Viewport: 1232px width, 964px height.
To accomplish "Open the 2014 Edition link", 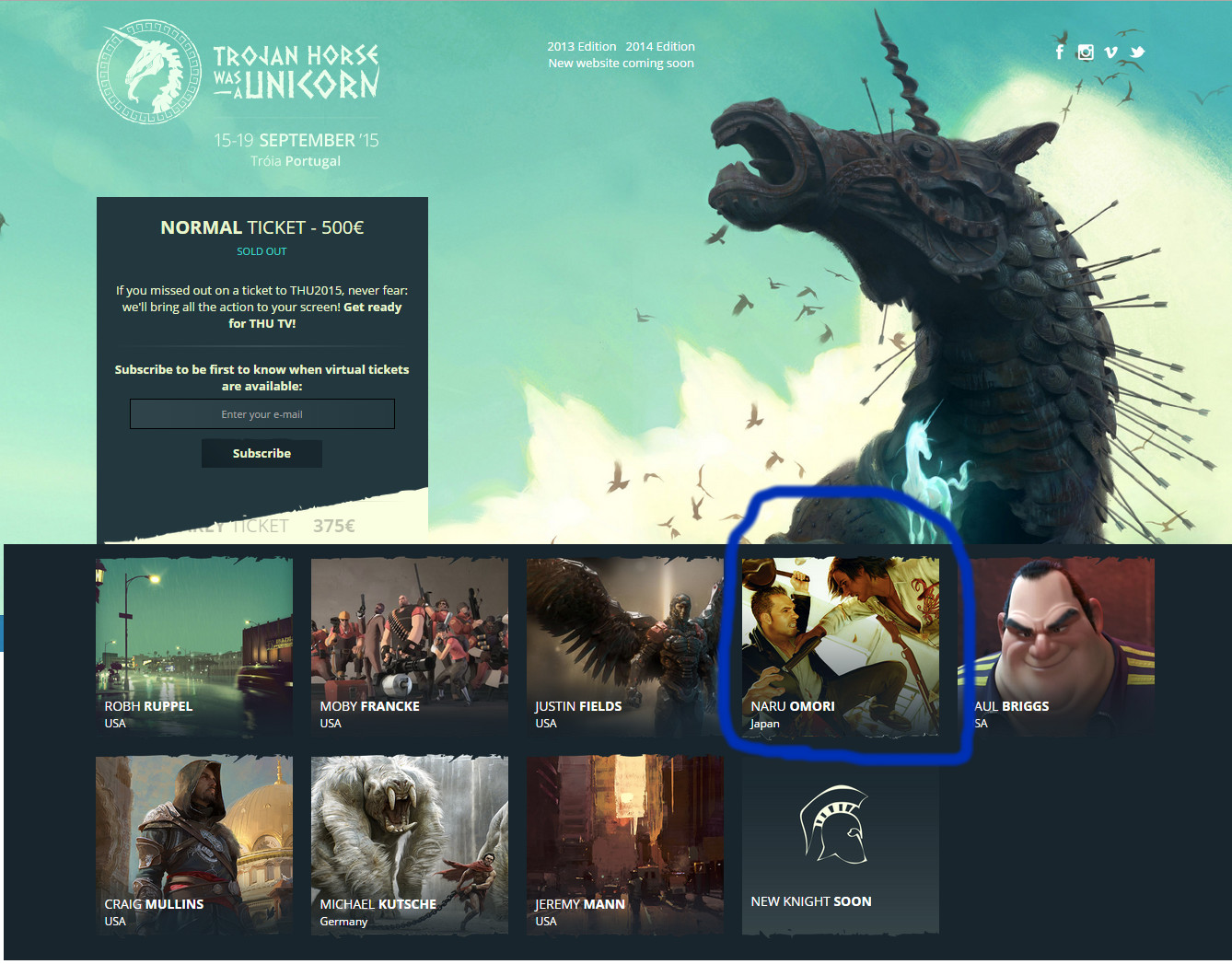I will pyautogui.click(x=660, y=46).
